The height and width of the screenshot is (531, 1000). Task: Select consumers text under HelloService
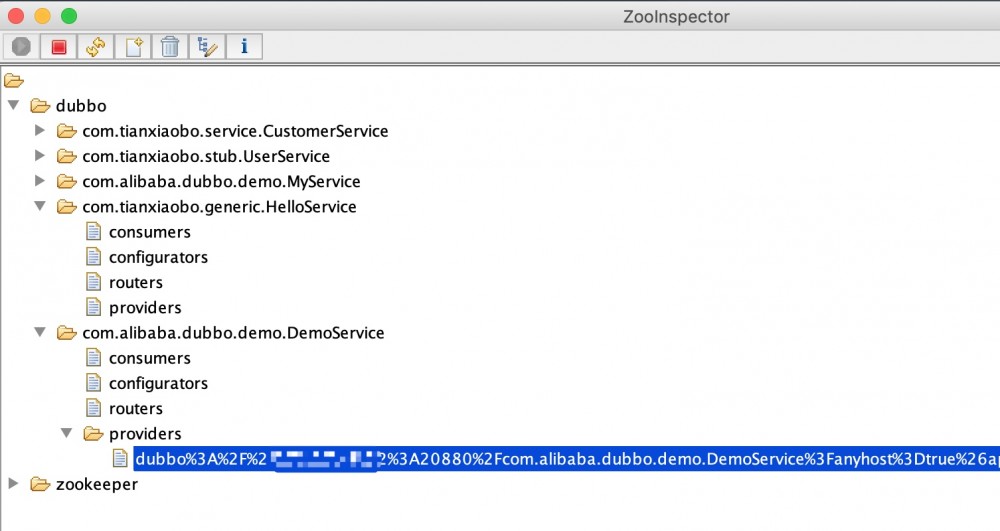150,232
